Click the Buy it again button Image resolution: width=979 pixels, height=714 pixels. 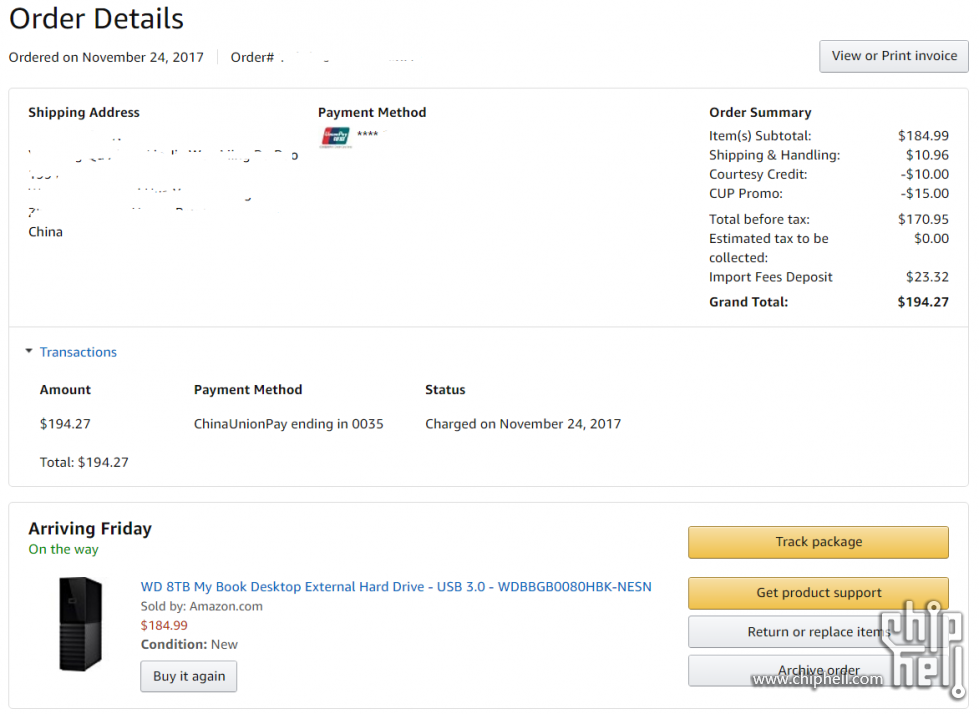pos(188,676)
